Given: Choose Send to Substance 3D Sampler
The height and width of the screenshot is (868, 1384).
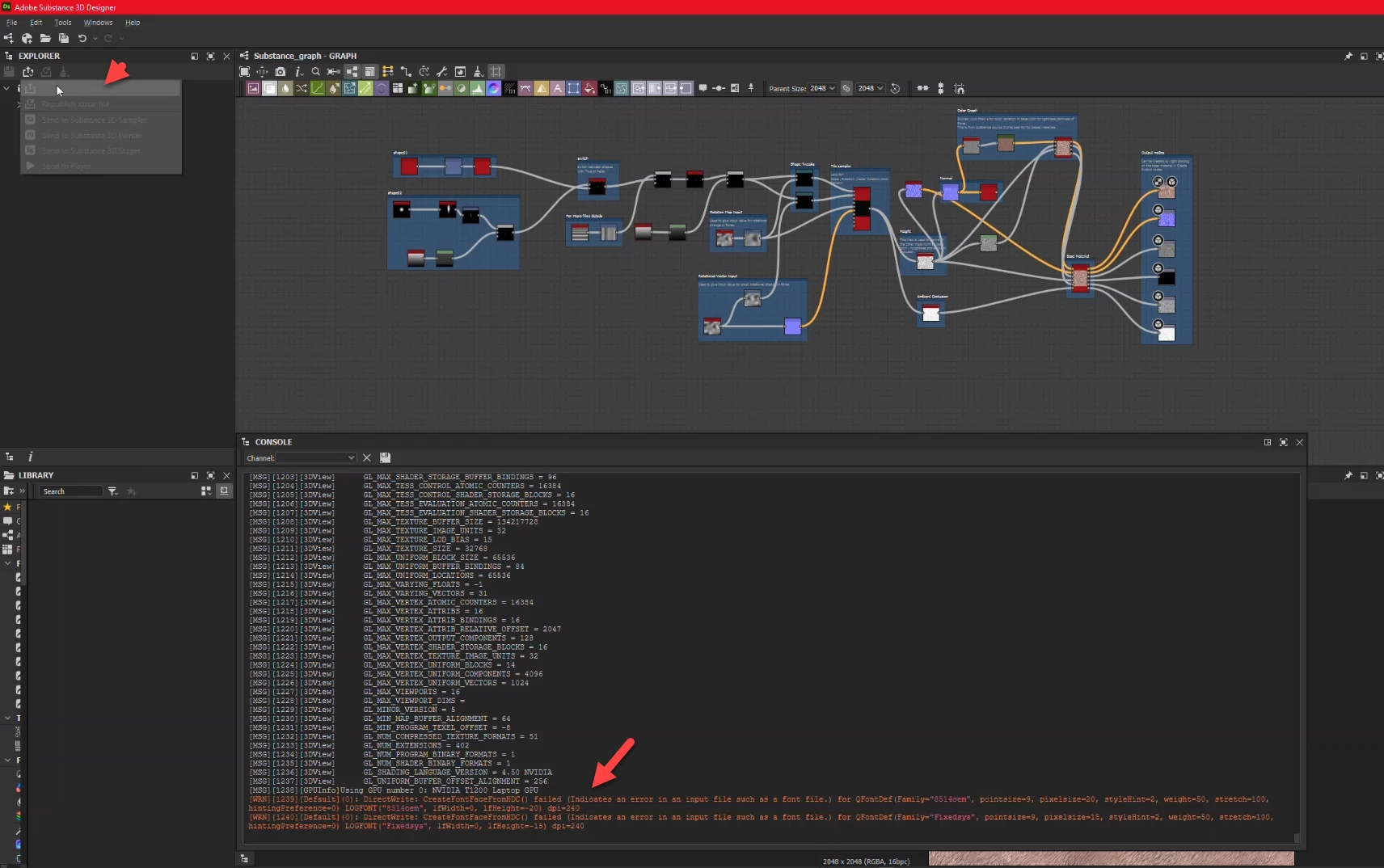Looking at the screenshot, I should point(101,120).
